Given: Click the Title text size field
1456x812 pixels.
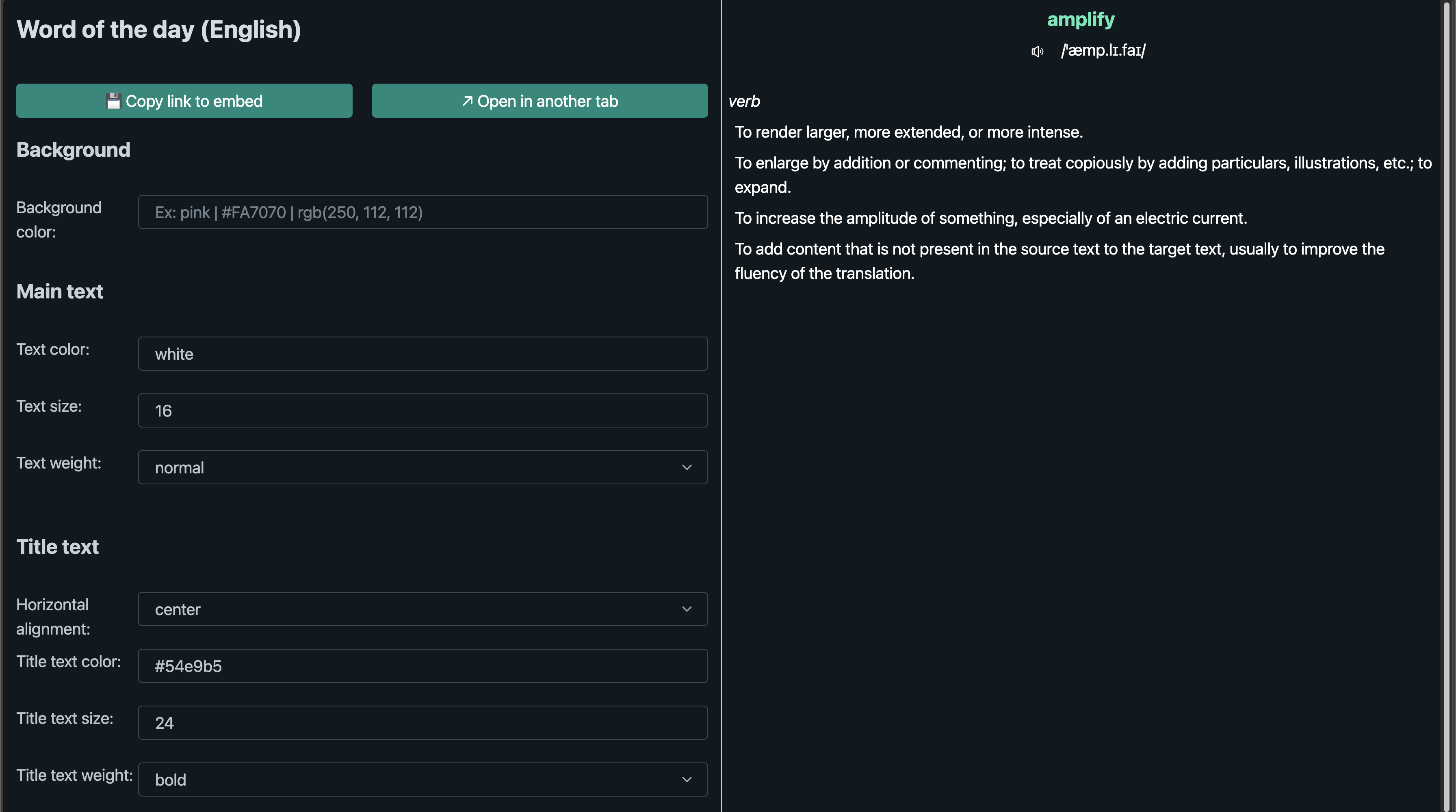Looking at the screenshot, I should pyautogui.click(x=422, y=722).
